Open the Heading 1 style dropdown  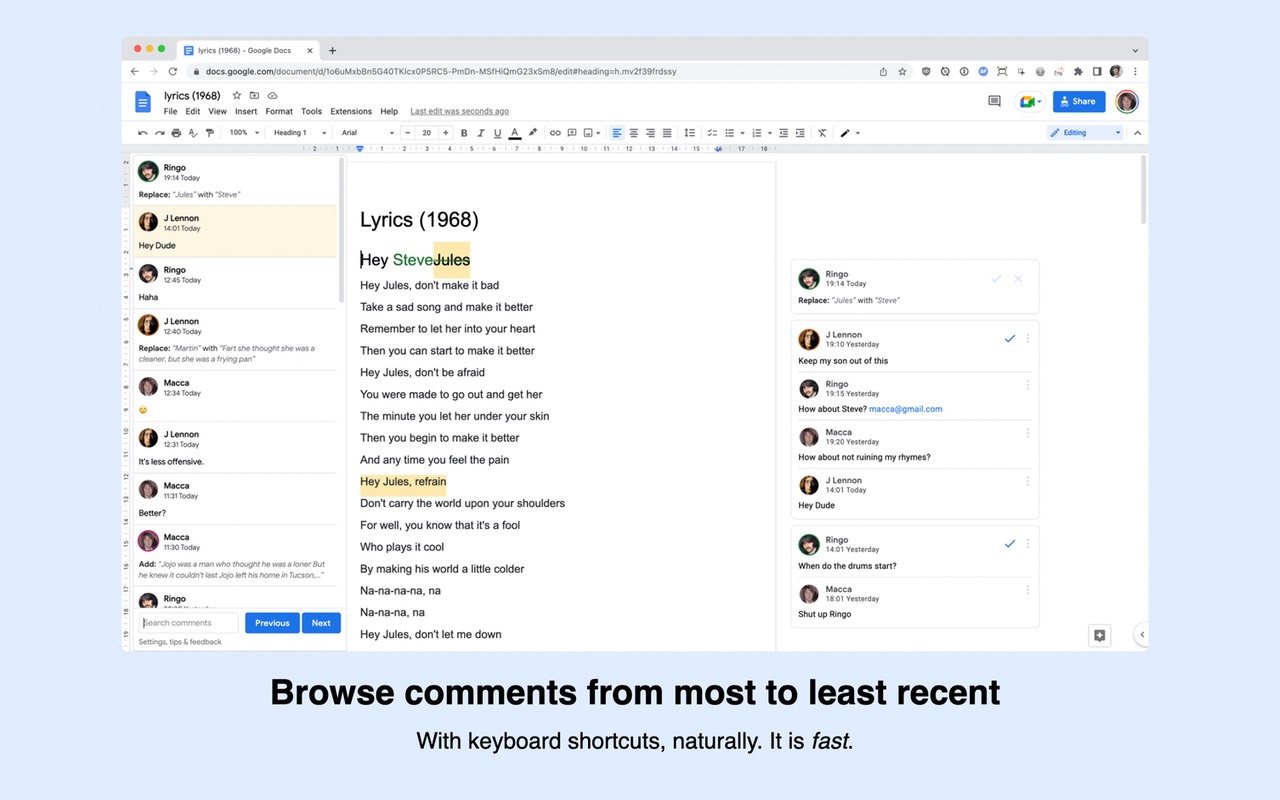301,133
